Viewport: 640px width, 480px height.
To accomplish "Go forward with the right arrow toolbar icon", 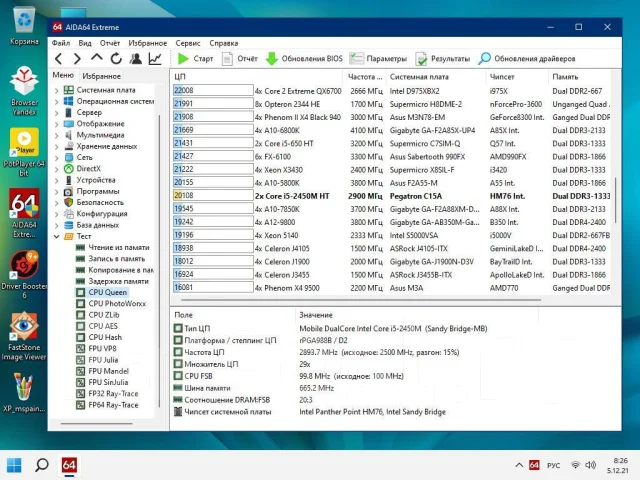I will click(x=77, y=59).
